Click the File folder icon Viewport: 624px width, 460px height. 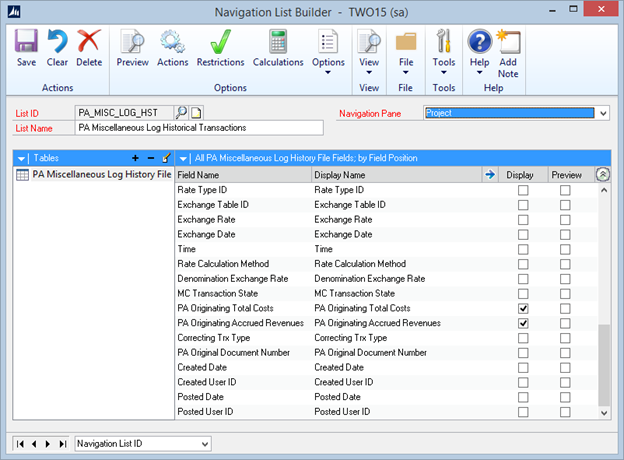(406, 42)
